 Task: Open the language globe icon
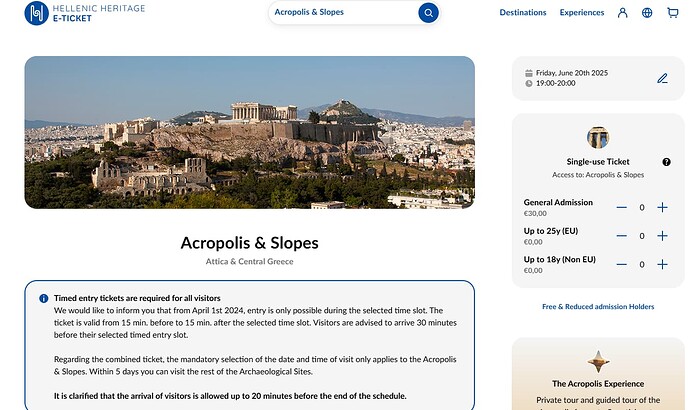(x=647, y=13)
